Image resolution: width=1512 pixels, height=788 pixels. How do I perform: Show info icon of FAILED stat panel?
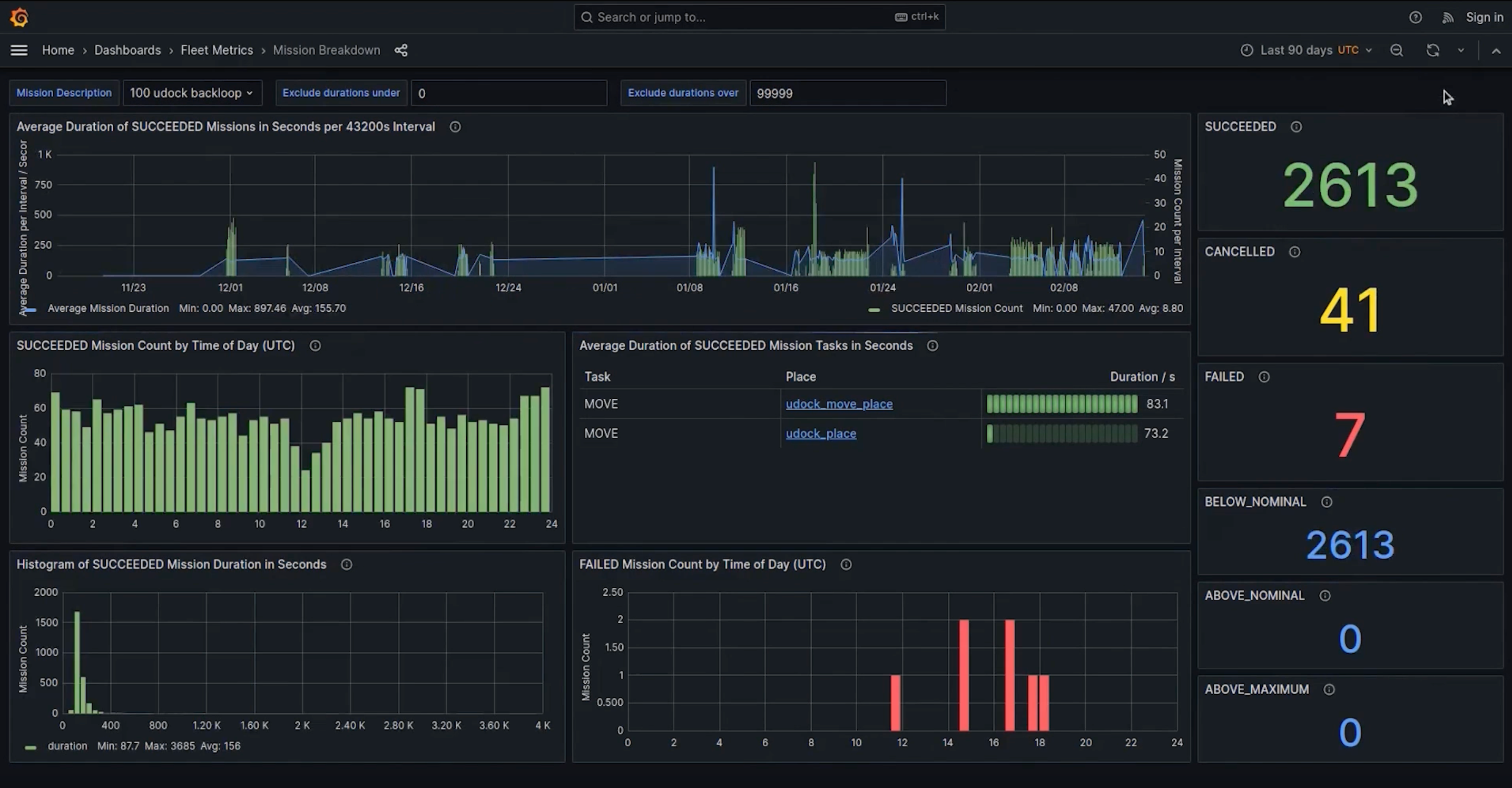coord(1264,377)
